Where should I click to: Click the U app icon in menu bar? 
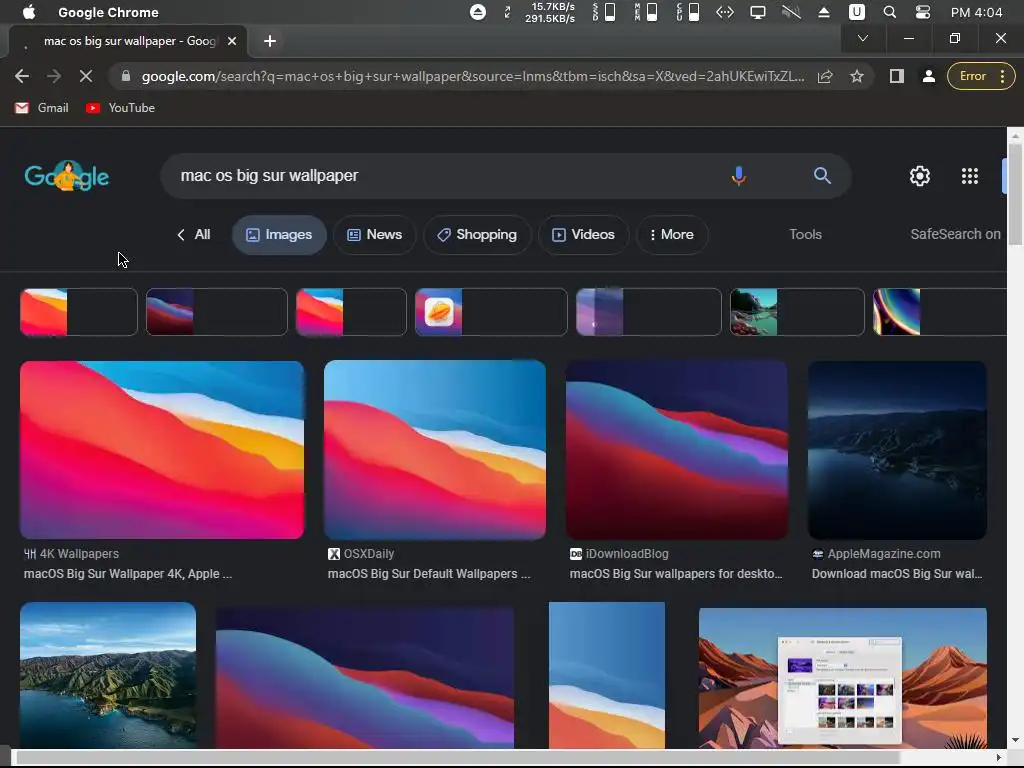coord(856,12)
